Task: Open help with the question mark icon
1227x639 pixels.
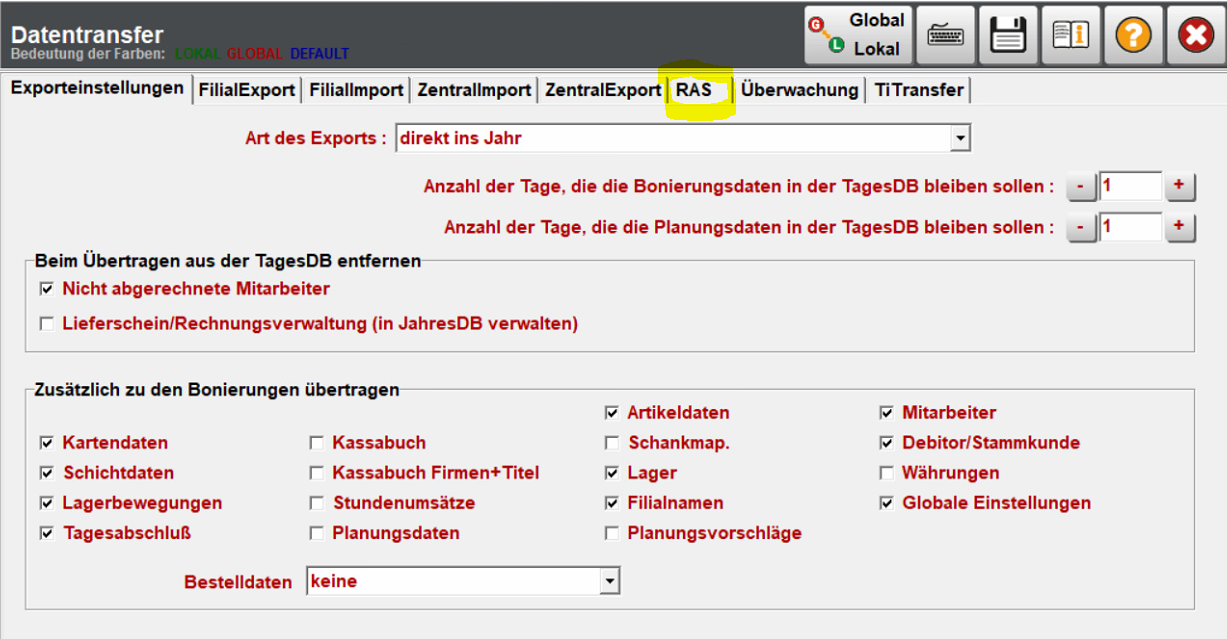Action: 1133,35
